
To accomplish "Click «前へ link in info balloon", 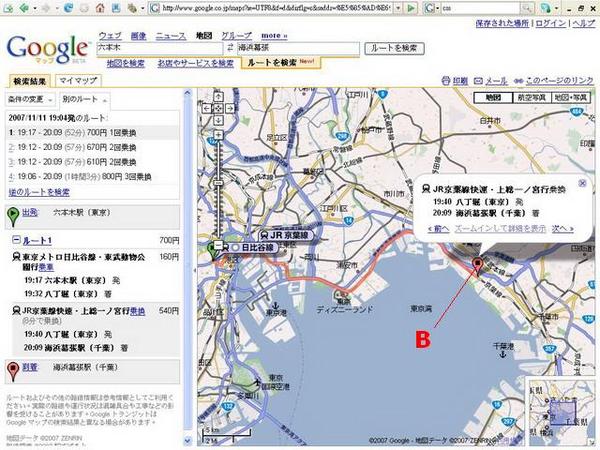I will coord(439,229).
